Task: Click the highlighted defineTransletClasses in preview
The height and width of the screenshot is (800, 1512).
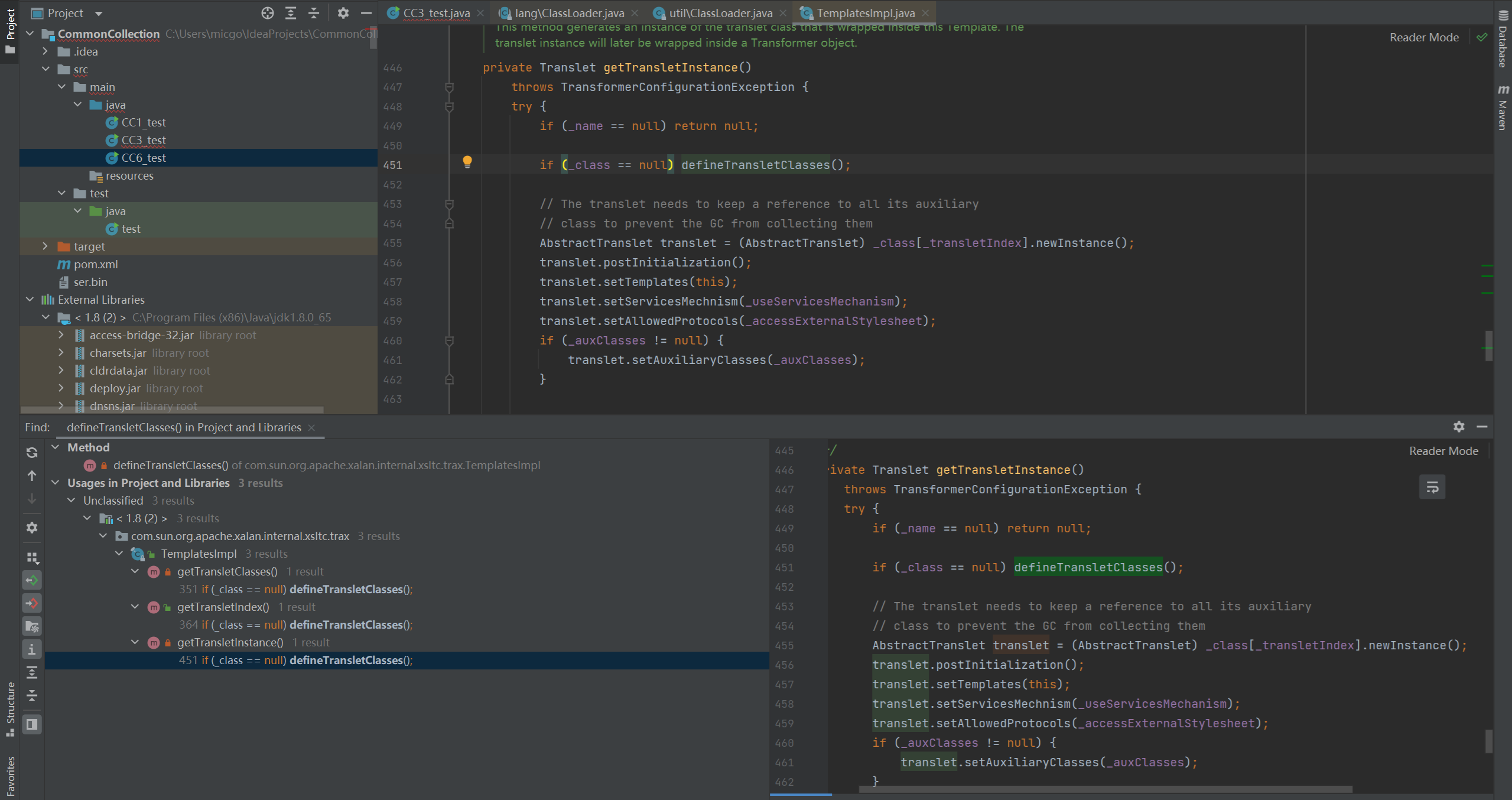Action: 1088,567
